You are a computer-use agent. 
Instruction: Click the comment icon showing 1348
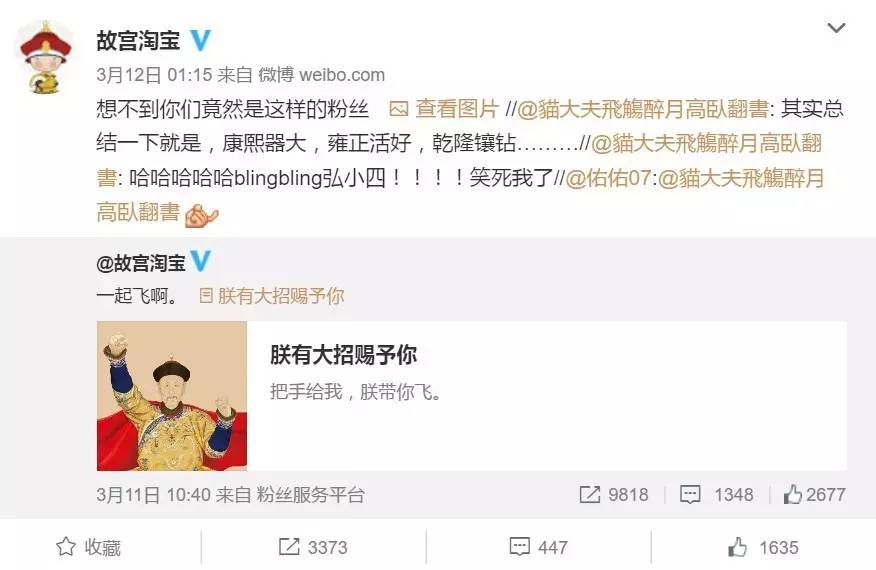[690, 494]
